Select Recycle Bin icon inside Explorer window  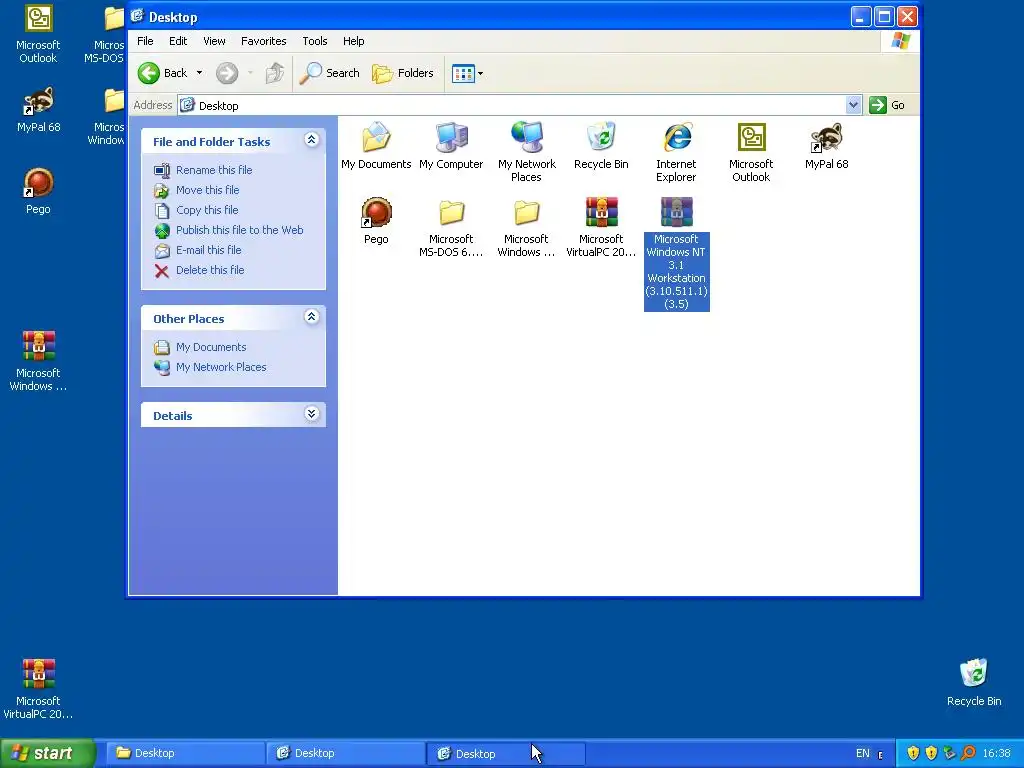[x=601, y=138]
